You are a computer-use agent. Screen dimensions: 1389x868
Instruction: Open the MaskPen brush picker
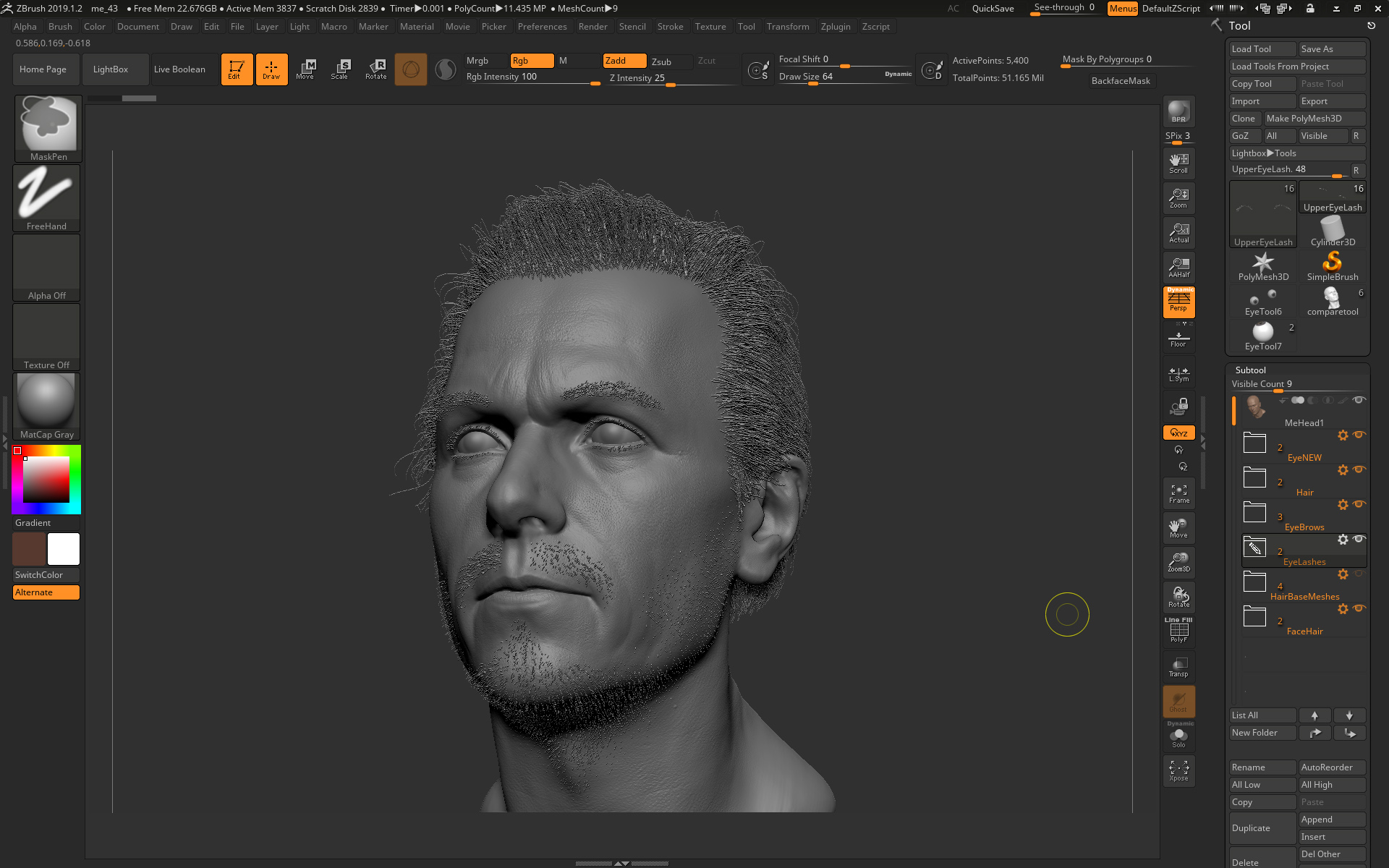coord(48,128)
